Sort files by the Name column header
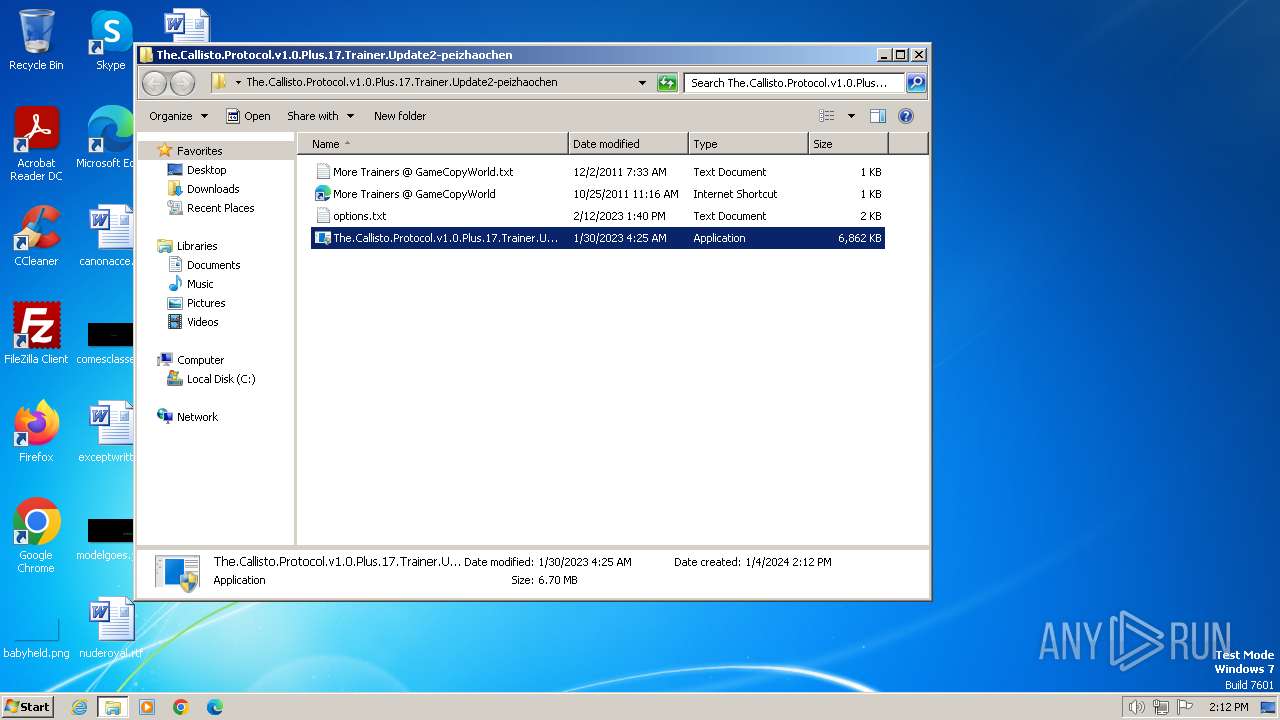This screenshot has width=1280, height=720. (x=433, y=144)
